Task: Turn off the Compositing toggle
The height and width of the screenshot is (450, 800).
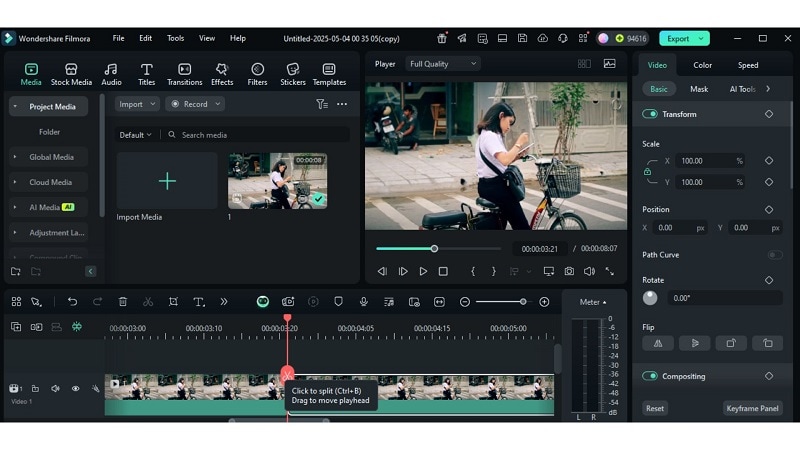Action: 650,376
